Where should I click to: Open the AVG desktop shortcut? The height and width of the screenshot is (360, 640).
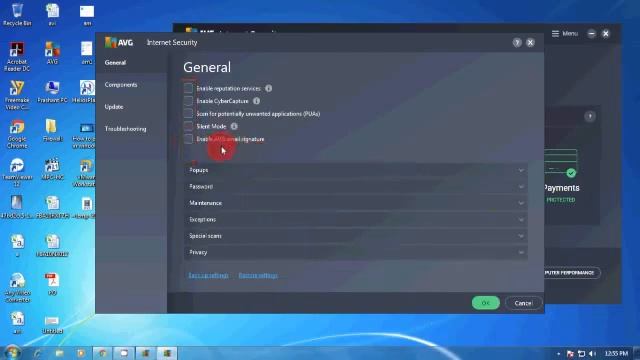52,53
